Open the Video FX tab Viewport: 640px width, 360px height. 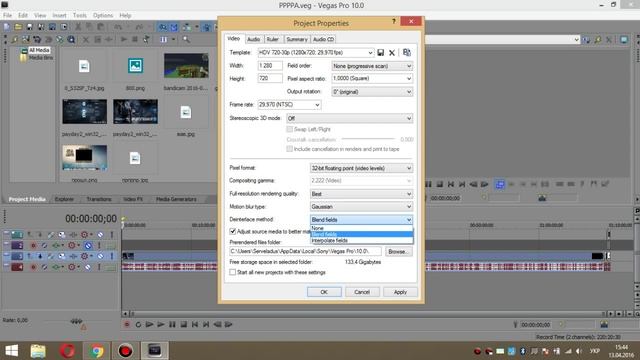pos(133,199)
